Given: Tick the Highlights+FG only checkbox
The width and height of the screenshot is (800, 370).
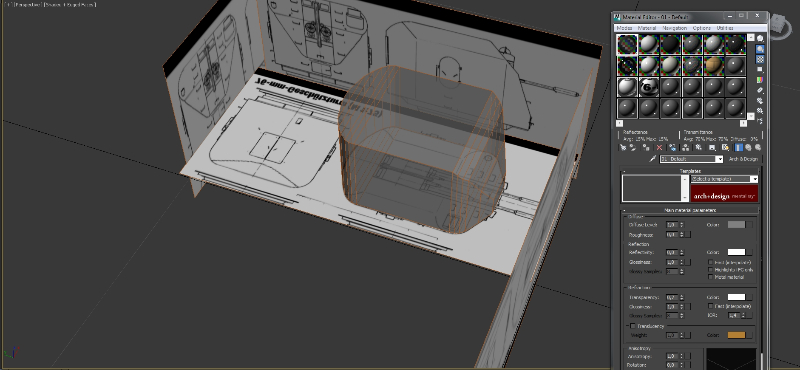Looking at the screenshot, I should coord(710,269).
